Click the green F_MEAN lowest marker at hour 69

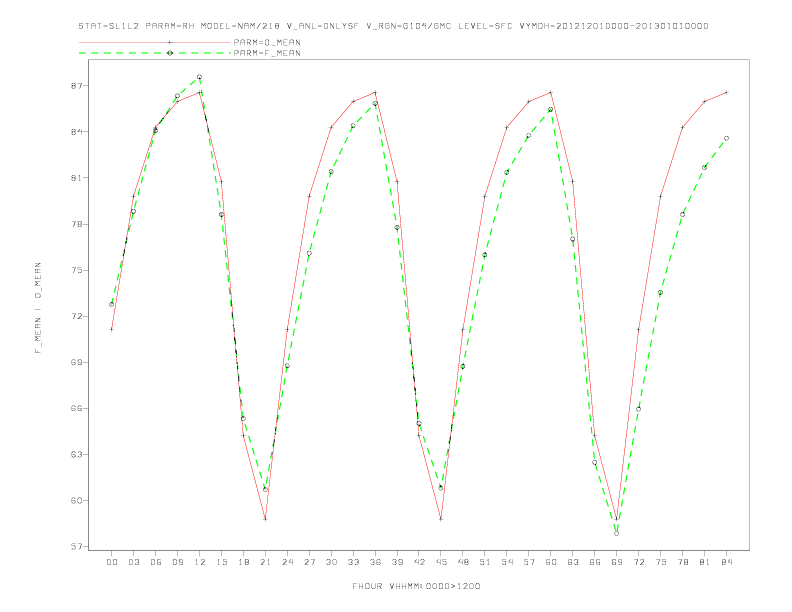pyautogui.click(x=617, y=533)
